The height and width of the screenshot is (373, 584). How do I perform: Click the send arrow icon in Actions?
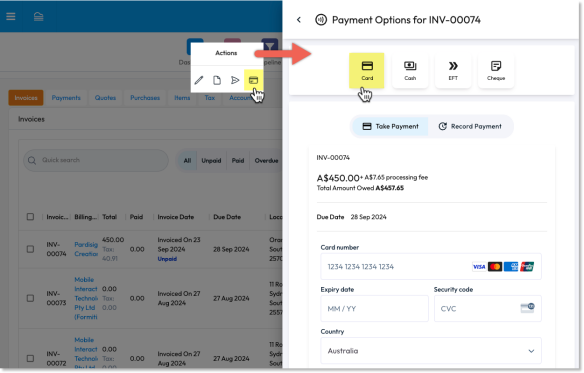235,80
